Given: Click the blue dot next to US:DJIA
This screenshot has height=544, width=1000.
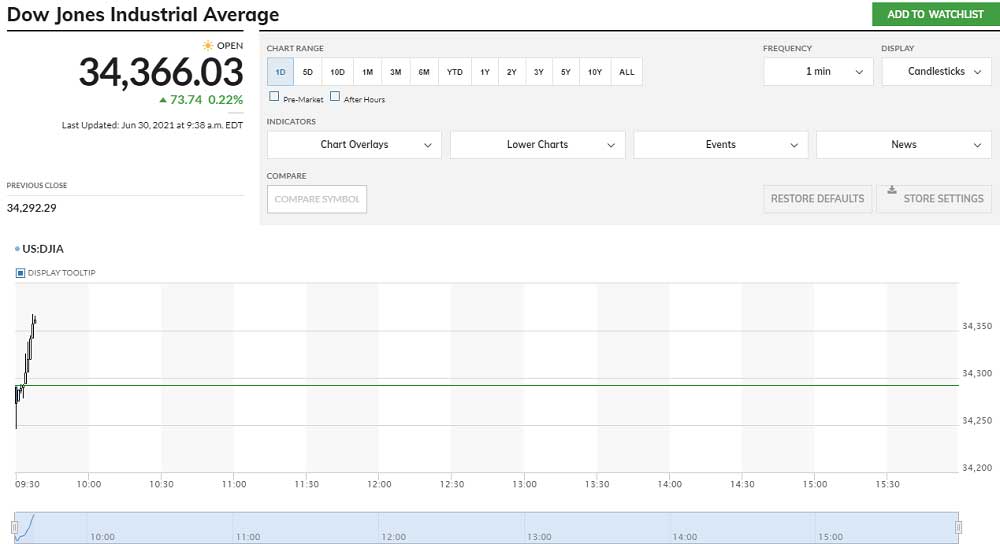Looking at the screenshot, I should click(x=17, y=249).
